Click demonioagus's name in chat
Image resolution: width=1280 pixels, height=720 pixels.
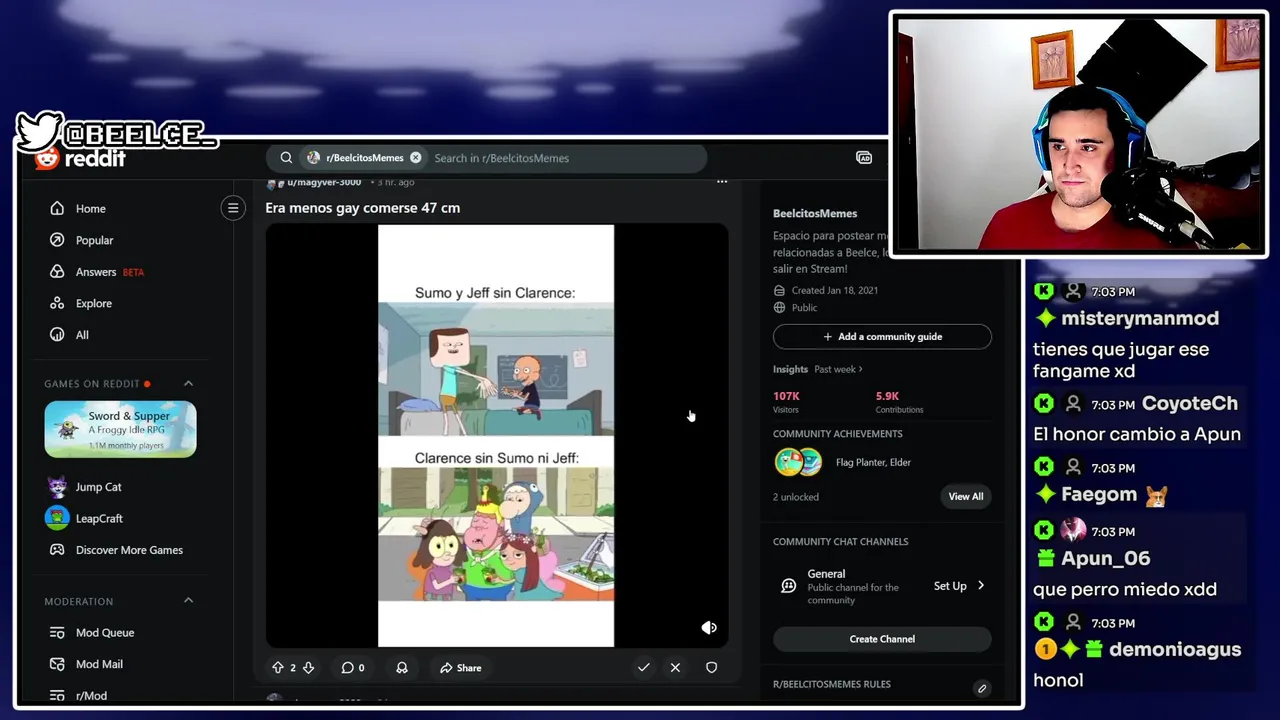(x=1175, y=649)
